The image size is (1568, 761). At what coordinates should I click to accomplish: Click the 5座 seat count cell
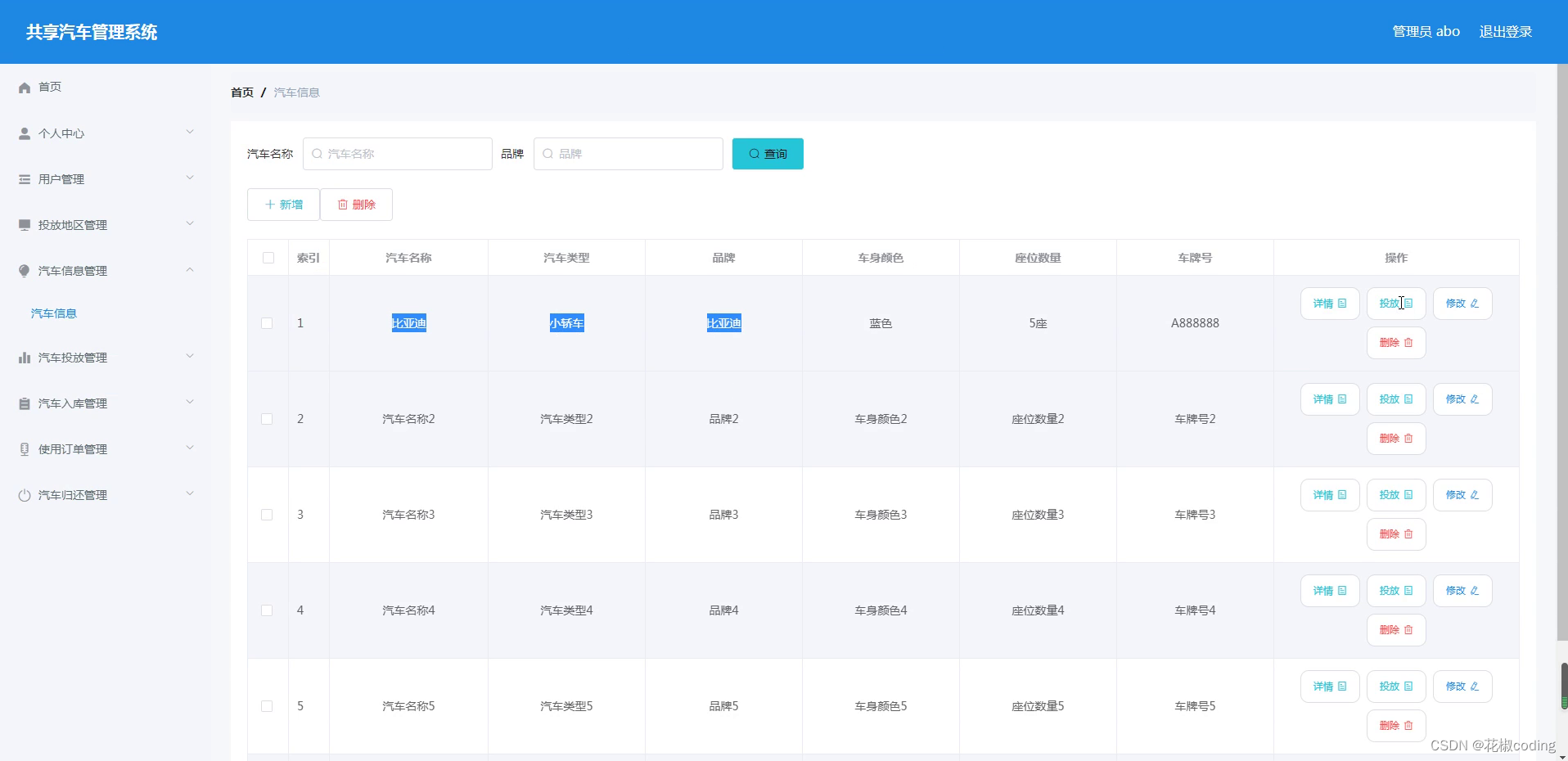1038,323
